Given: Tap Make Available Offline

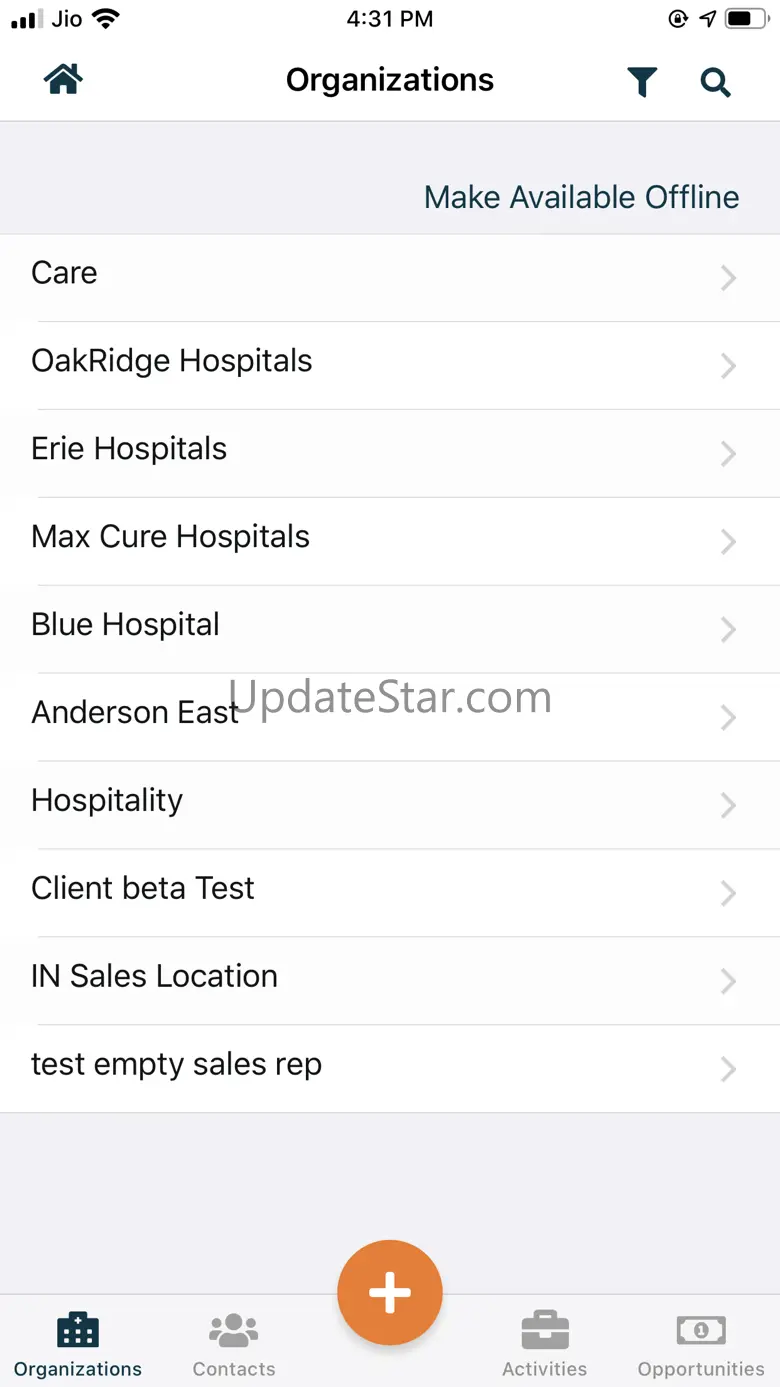Looking at the screenshot, I should [582, 197].
